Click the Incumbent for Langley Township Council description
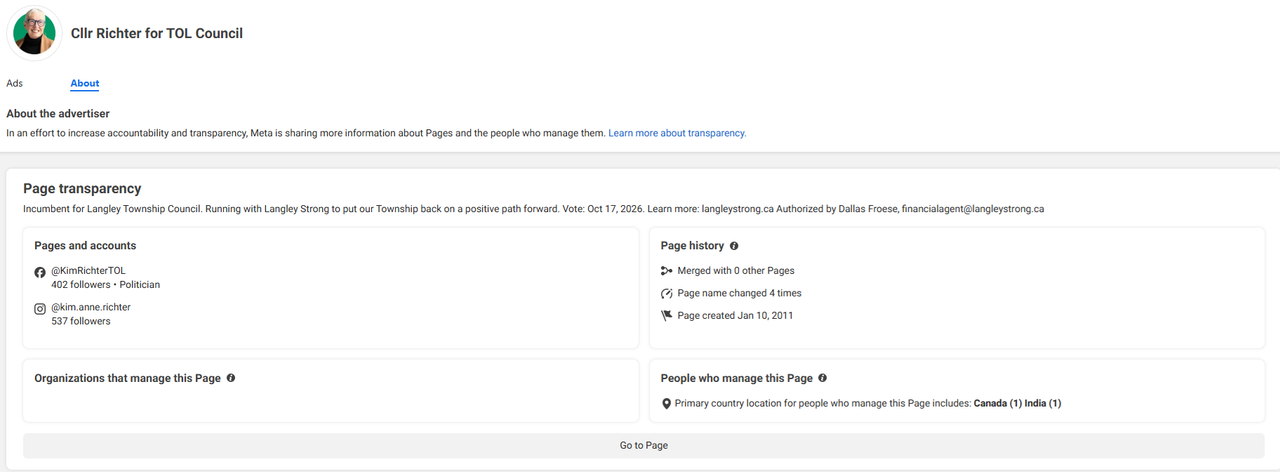The image size is (1280, 472). click(x=534, y=209)
